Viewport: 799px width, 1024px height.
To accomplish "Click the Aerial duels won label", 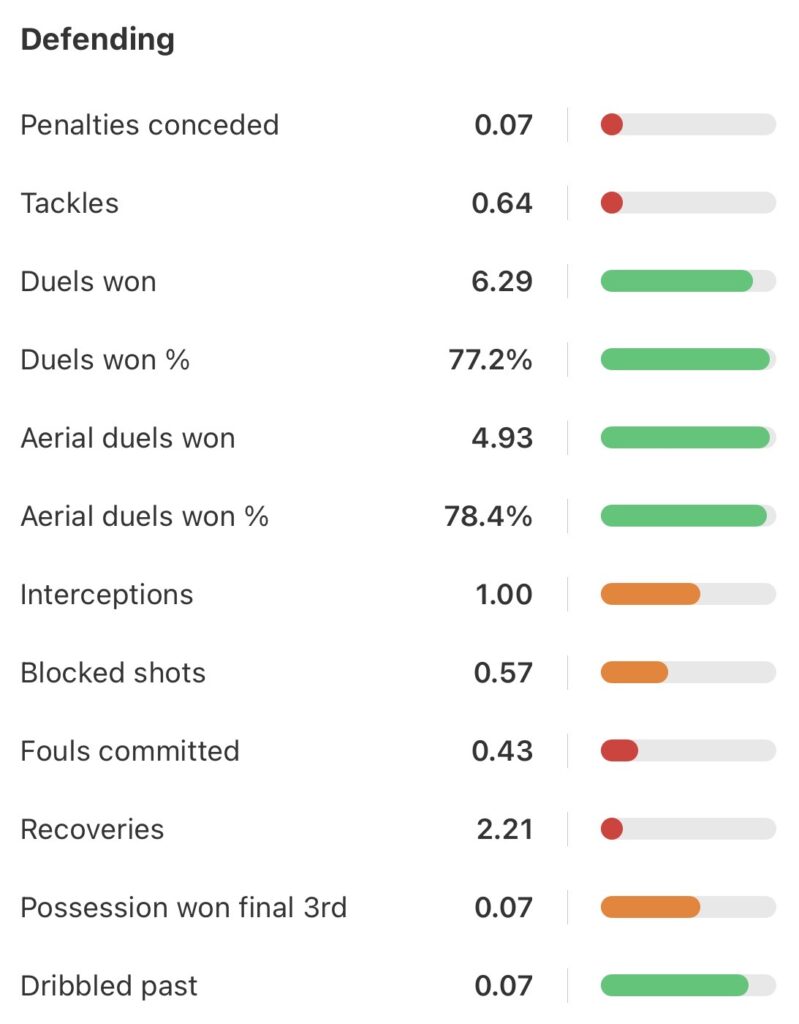I will pyautogui.click(x=127, y=438).
